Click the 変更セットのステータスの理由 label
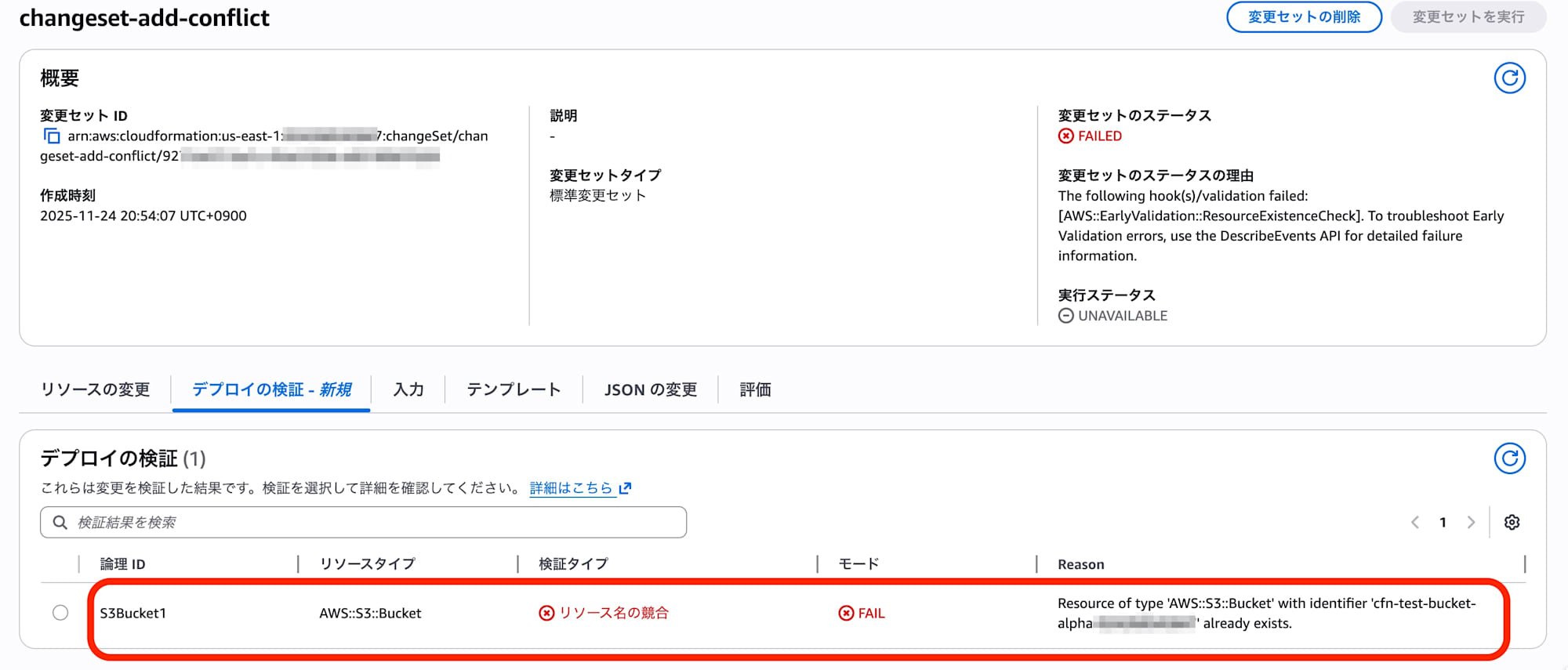The width and height of the screenshot is (1568, 670). [1156, 176]
